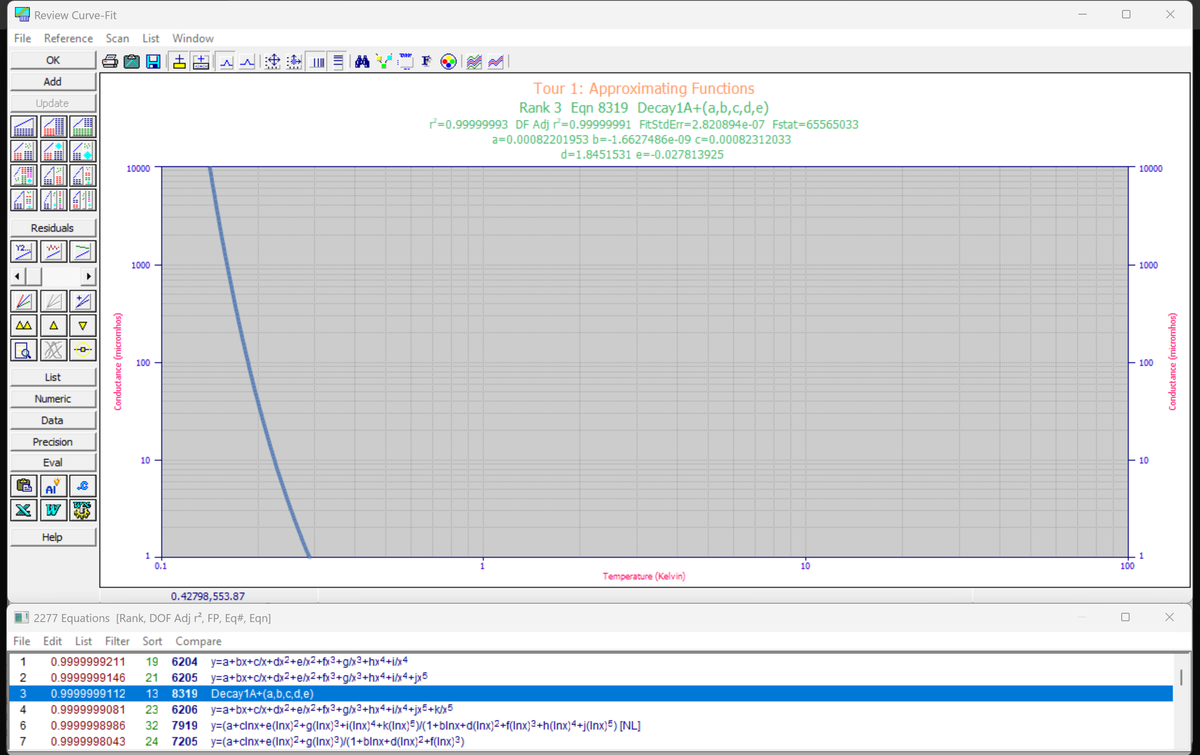Click the left arrow of the side-panel scrollbar
The width and height of the screenshot is (1200, 755).
pos(17,275)
